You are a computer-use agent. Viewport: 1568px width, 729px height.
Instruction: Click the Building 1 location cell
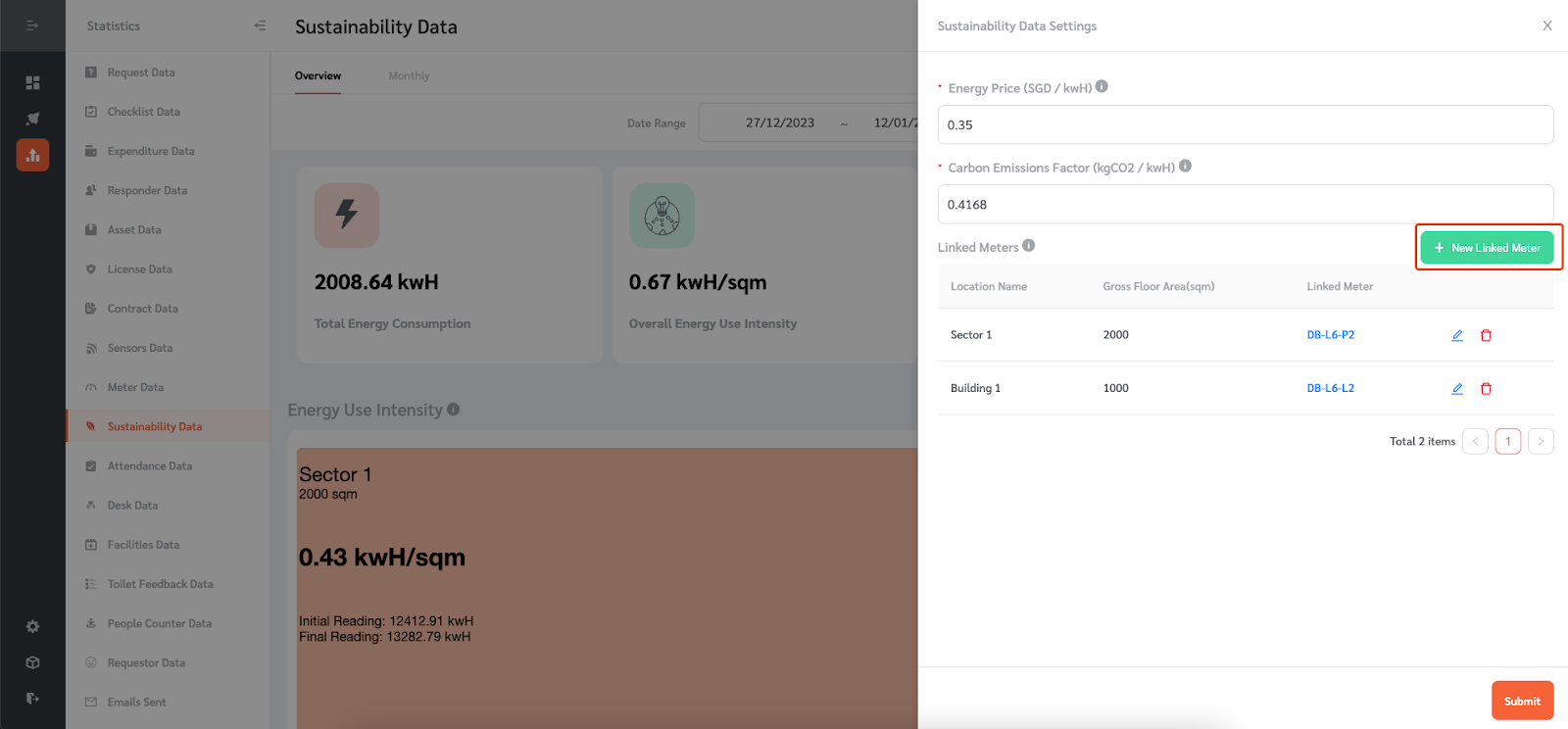[975, 388]
